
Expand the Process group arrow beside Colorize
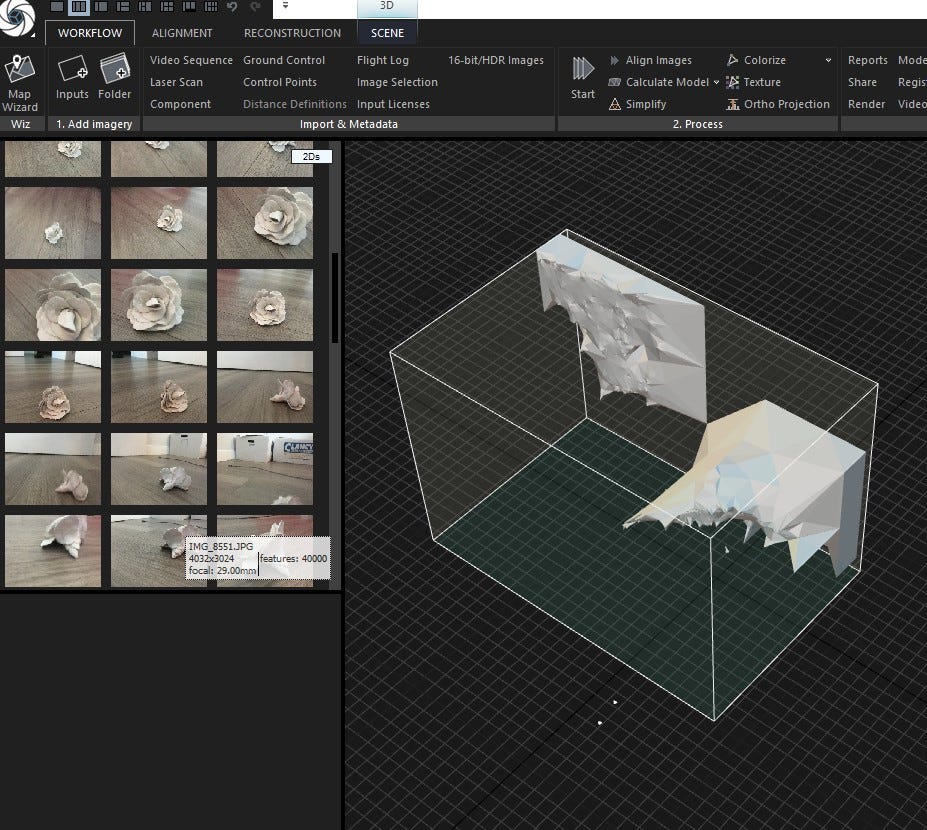pos(828,60)
